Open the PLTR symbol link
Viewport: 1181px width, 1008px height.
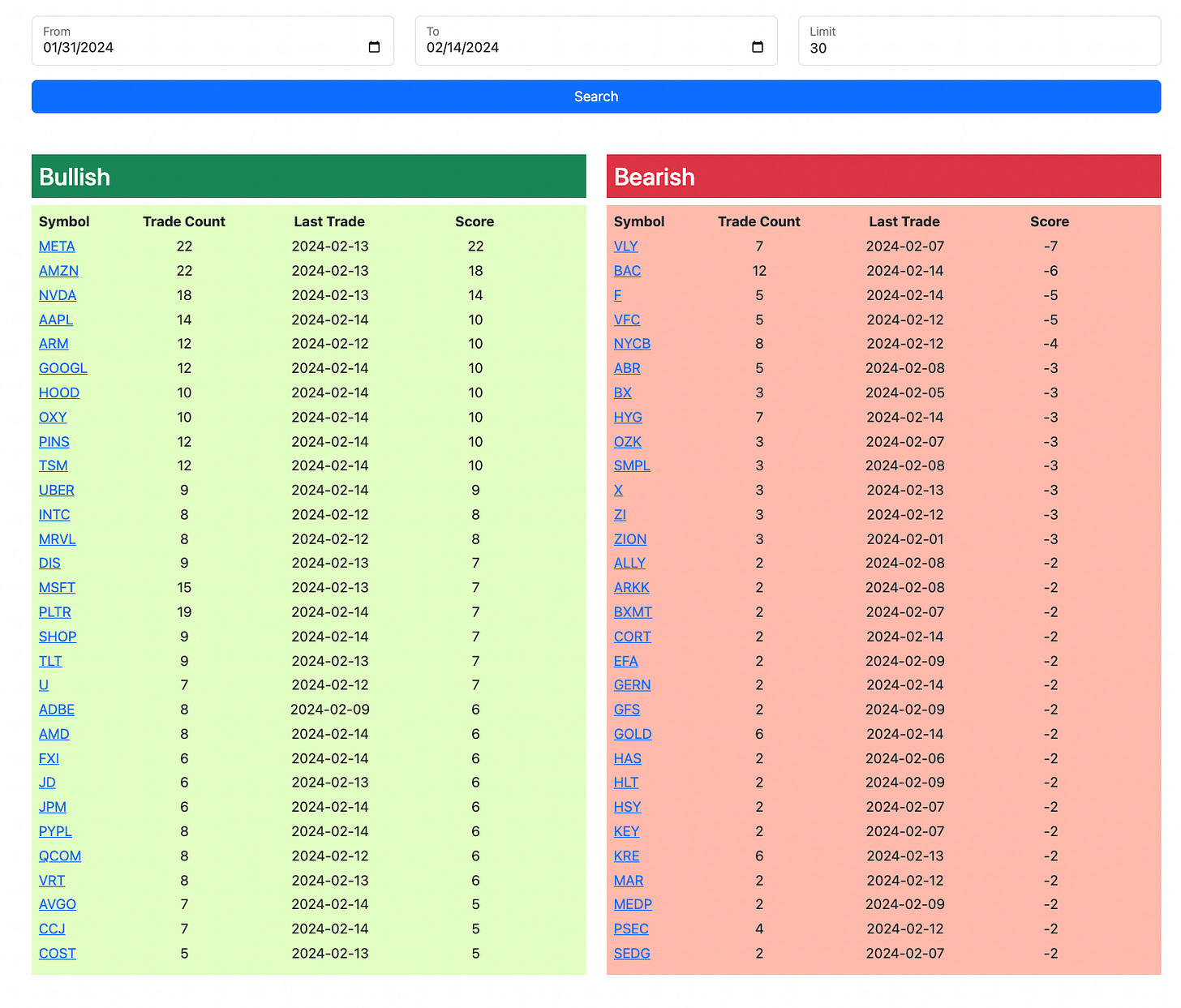(55, 612)
